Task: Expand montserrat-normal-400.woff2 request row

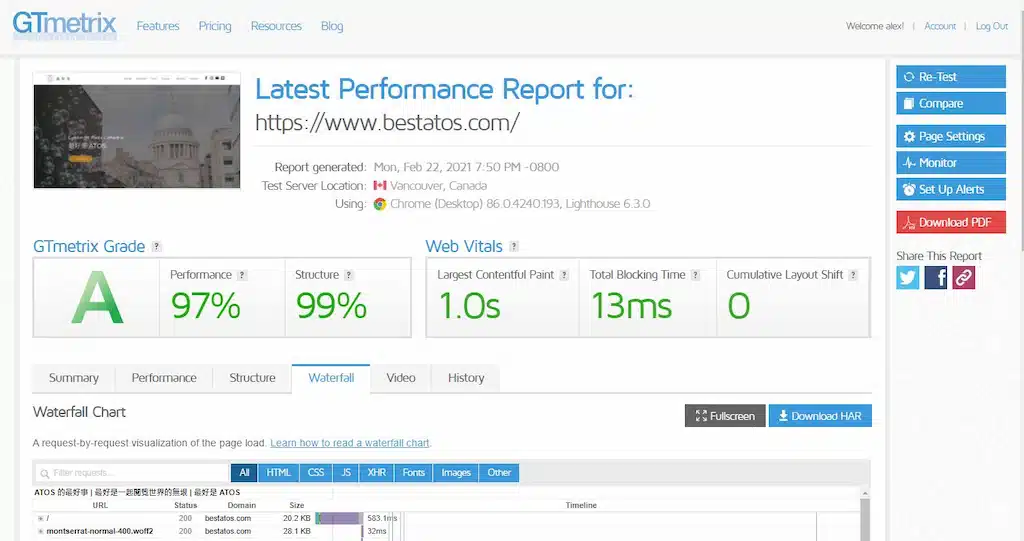Action: tap(40, 531)
